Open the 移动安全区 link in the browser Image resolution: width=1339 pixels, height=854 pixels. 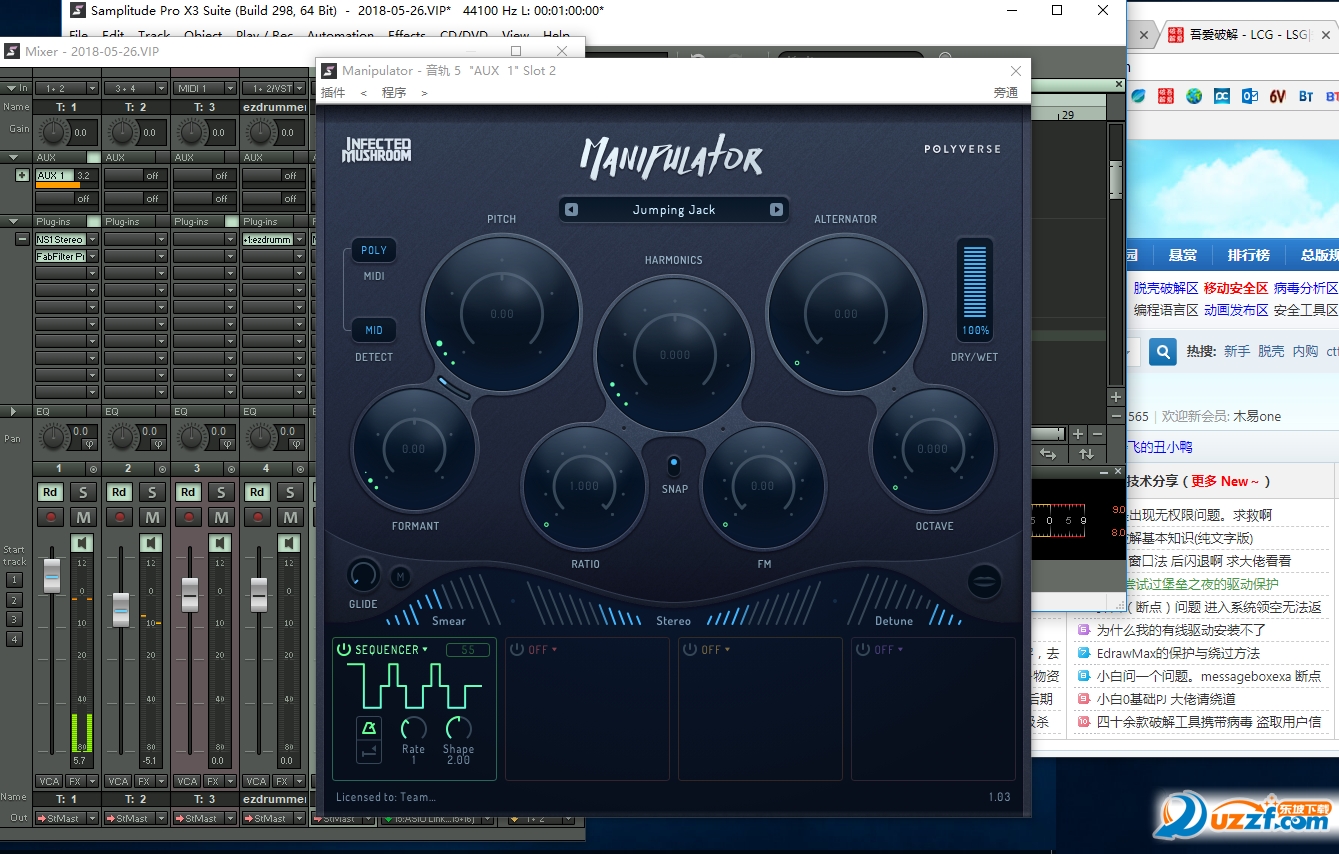click(1235, 288)
